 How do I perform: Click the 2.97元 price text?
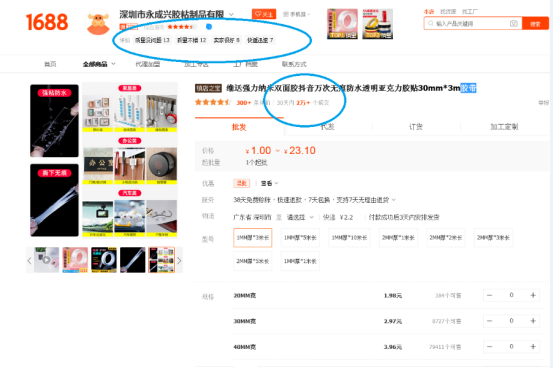(393, 321)
